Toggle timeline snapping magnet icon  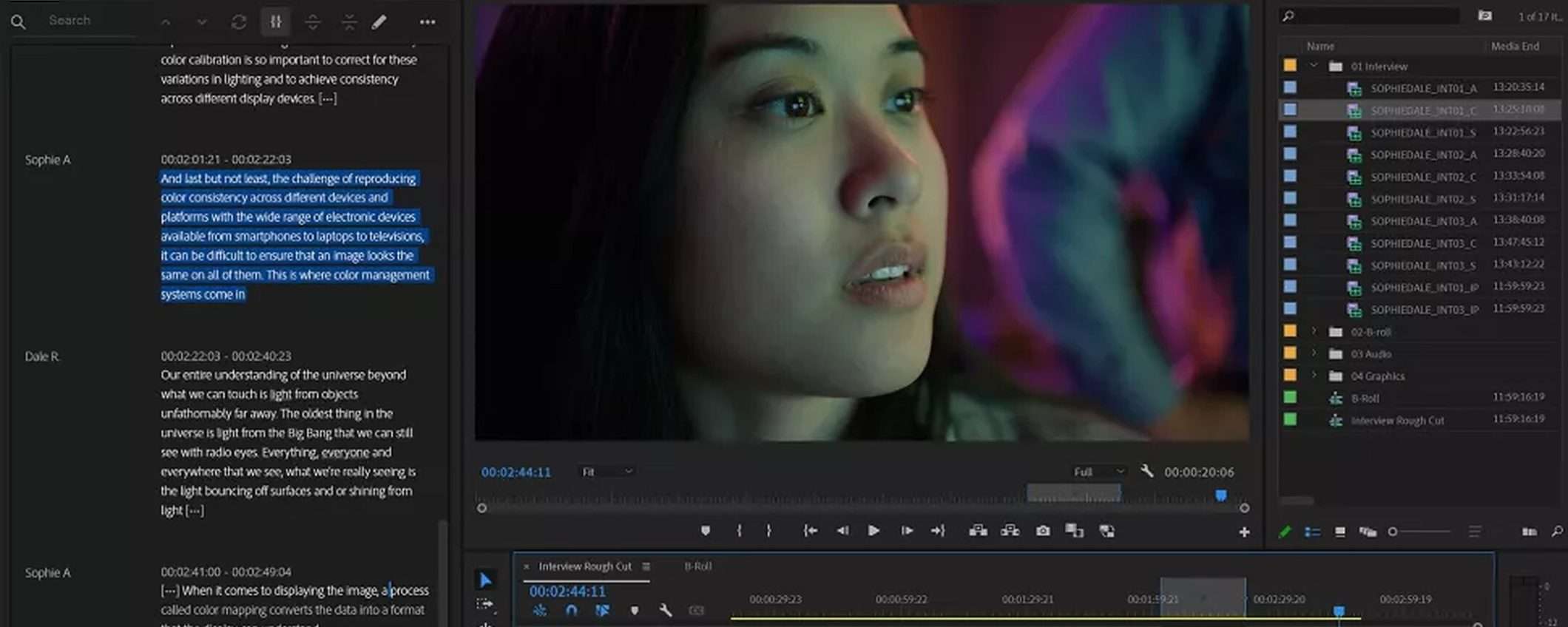pyautogui.click(x=571, y=611)
